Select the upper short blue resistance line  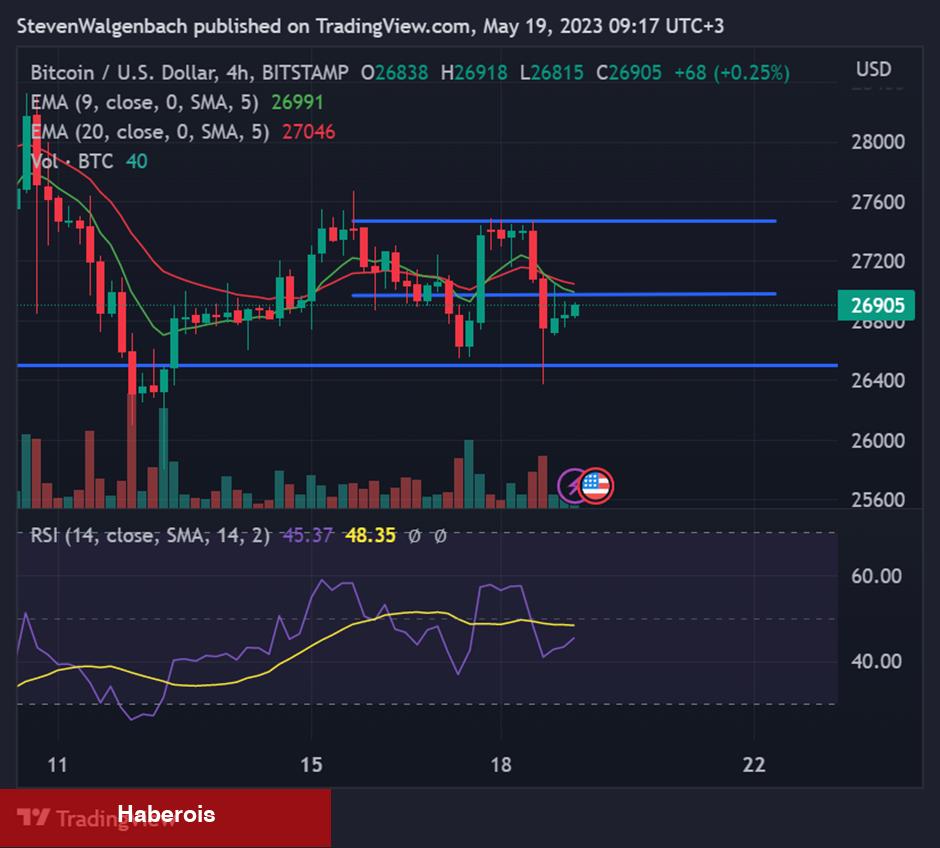pyautogui.click(x=564, y=221)
